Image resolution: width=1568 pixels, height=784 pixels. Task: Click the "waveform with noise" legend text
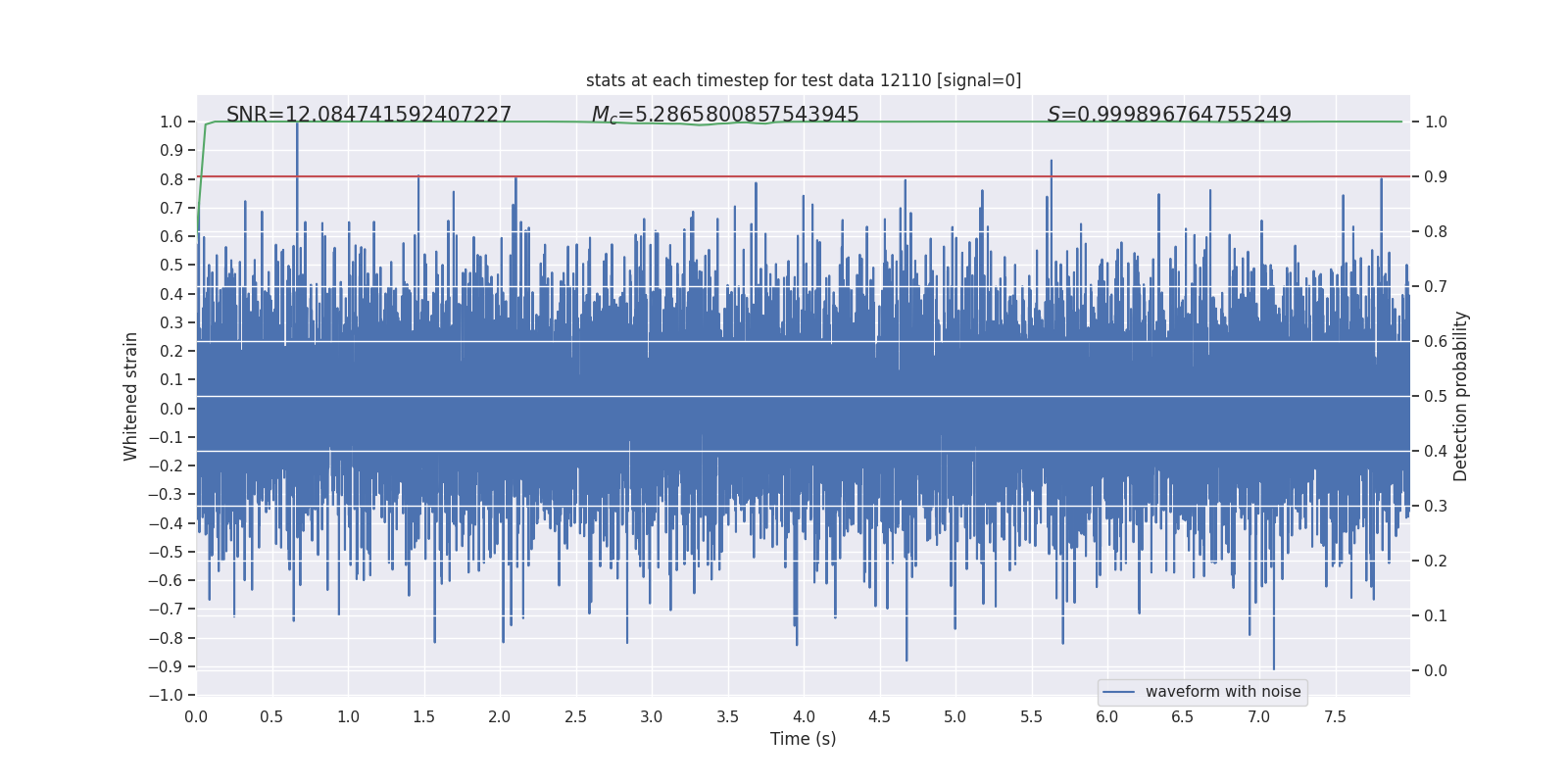(1223, 692)
